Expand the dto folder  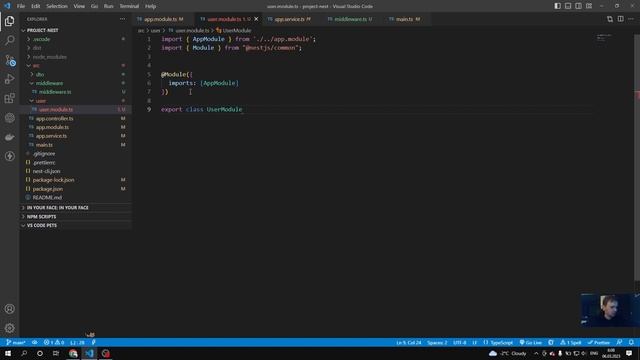click(x=76, y=75)
